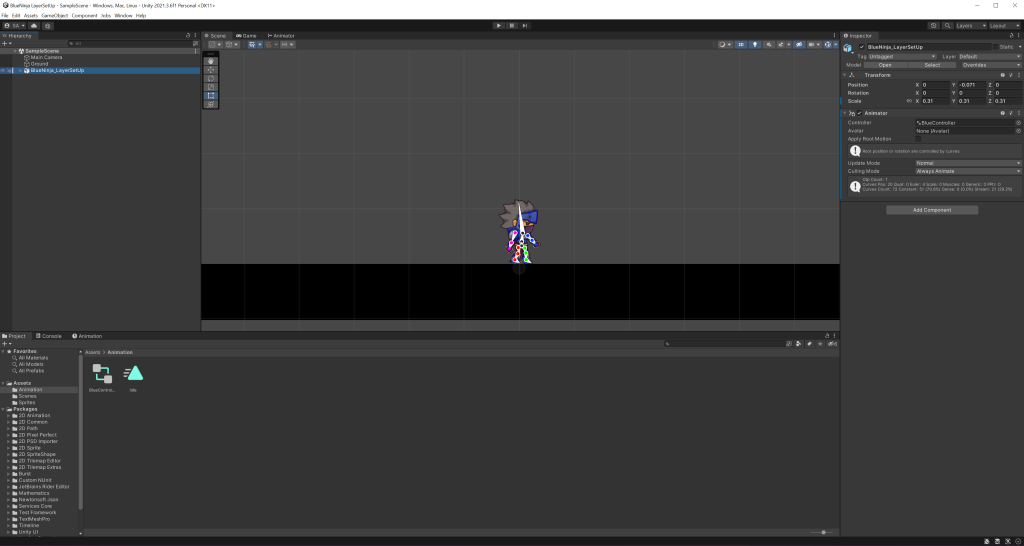Toggle the Static checkbox in Inspector
The width and height of the screenshot is (1024, 546).
[993, 47]
